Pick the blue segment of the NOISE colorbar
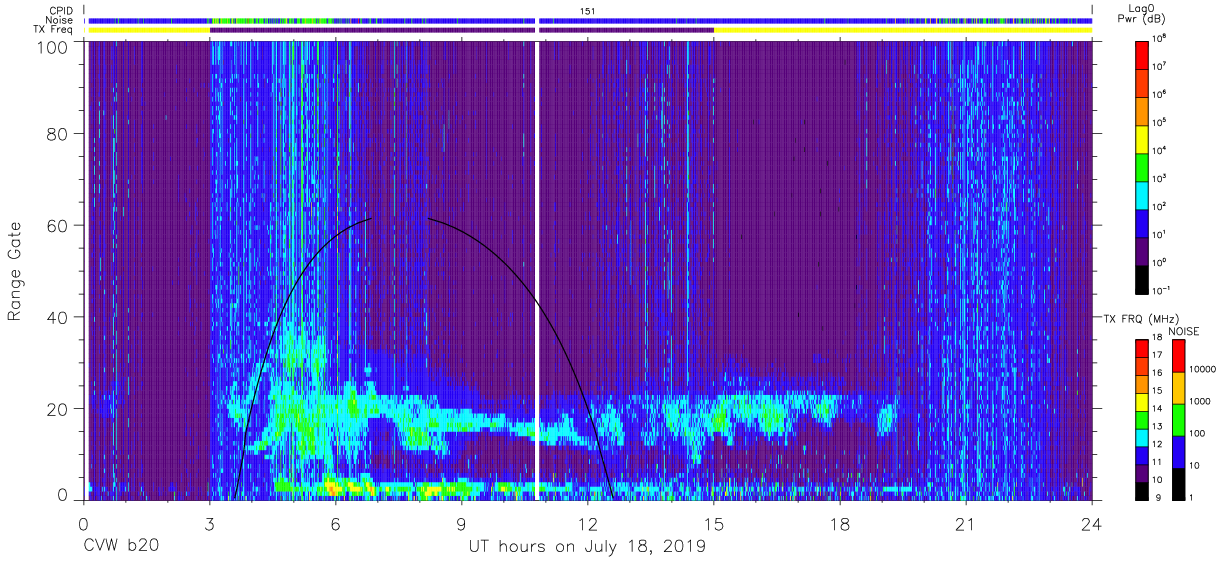1228x567 pixels. (x=1176, y=450)
